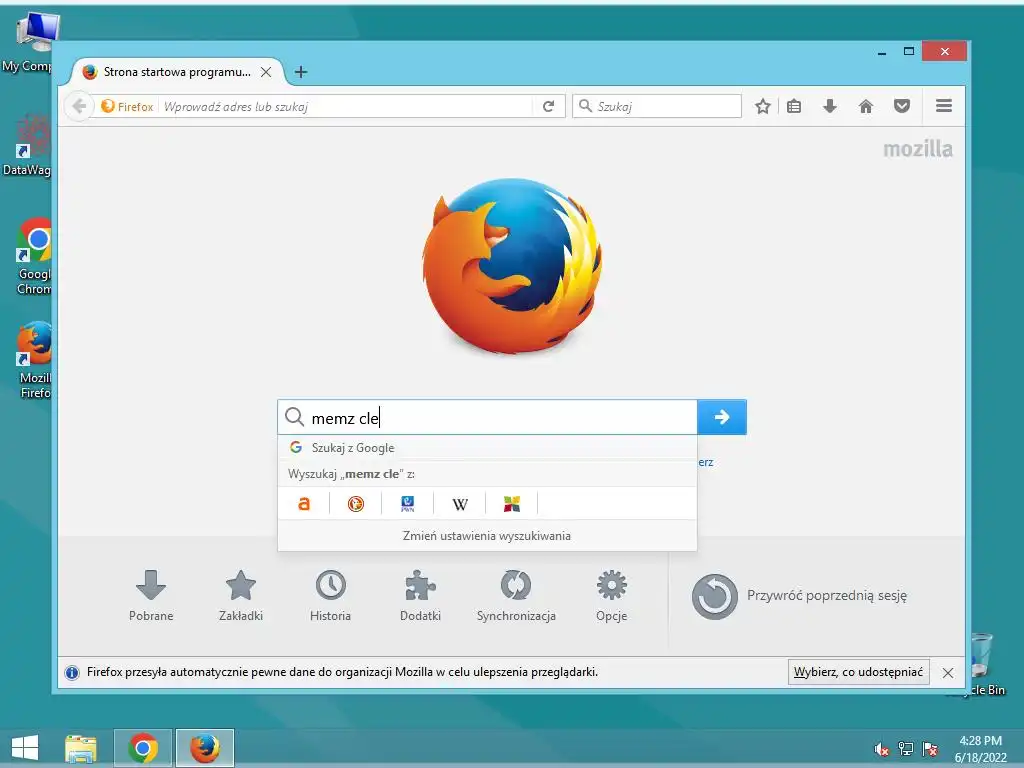Open Opcje options shortcut
Screen dimensions: 1024x768
[612, 596]
